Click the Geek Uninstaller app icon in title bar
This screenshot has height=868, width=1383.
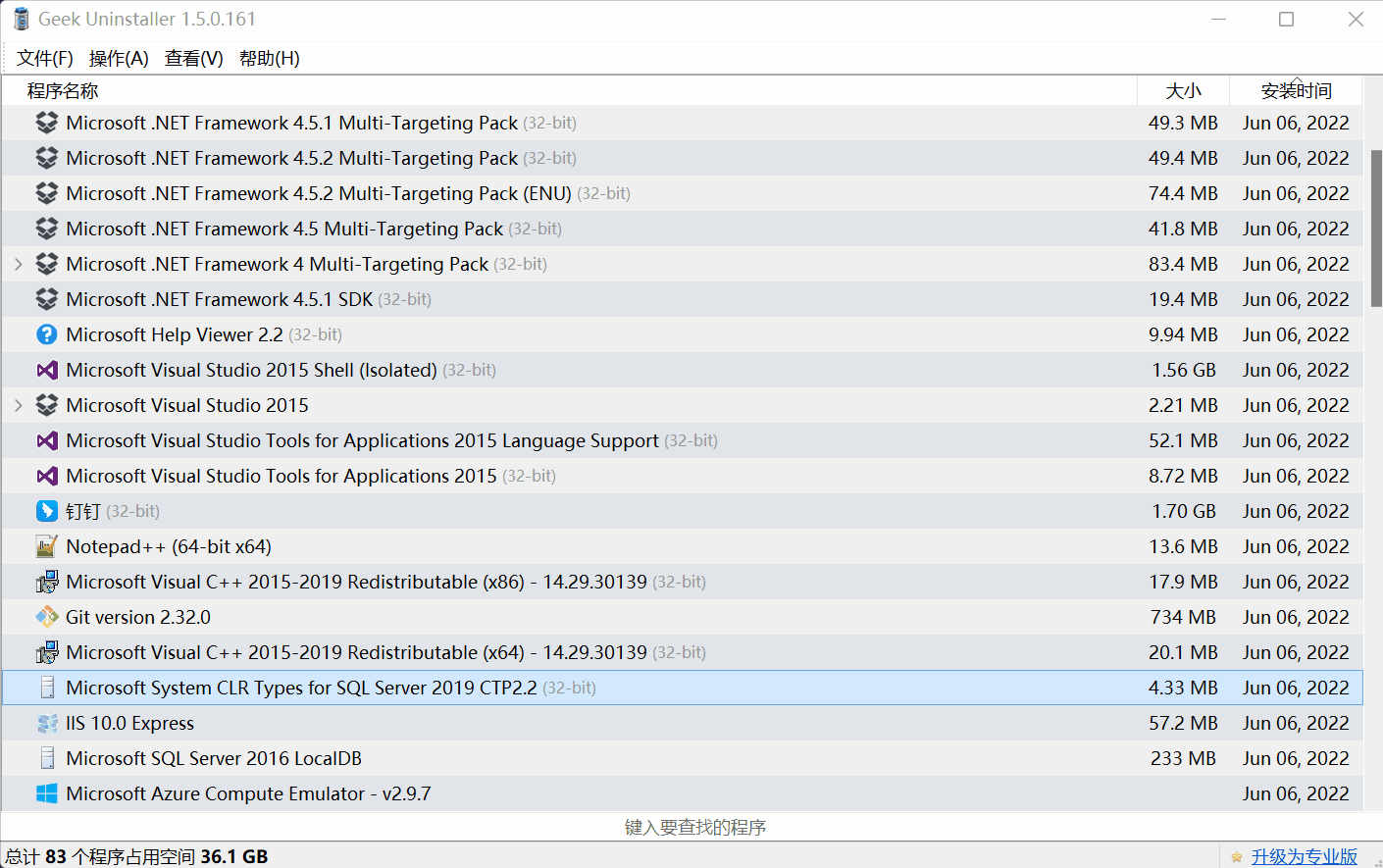(x=21, y=19)
